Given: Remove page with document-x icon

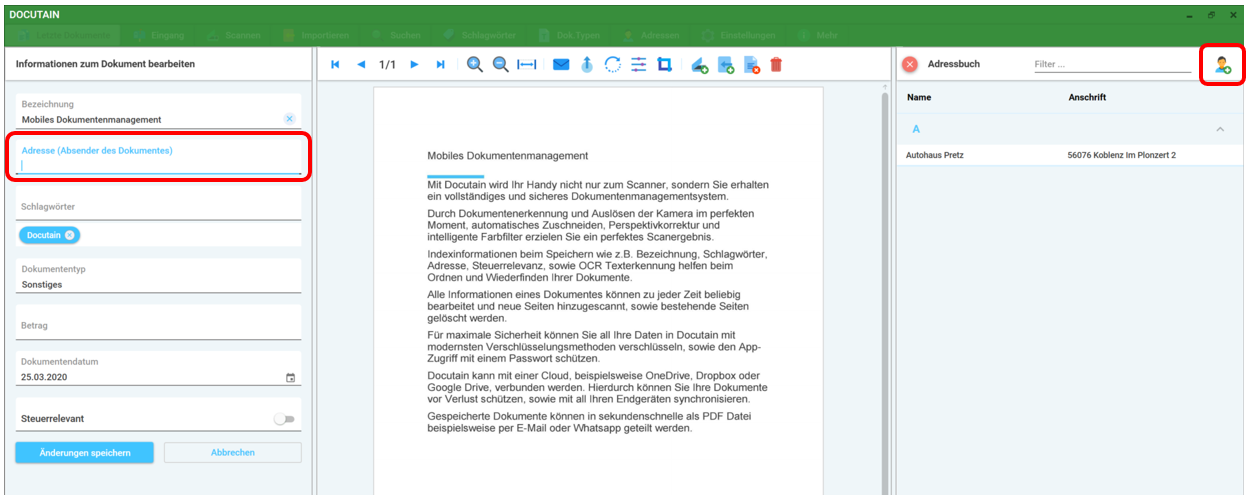Looking at the screenshot, I should (x=752, y=65).
